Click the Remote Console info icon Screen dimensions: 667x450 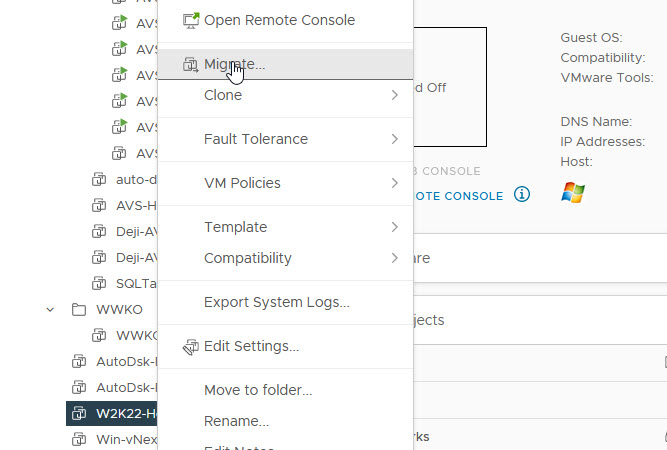(521, 195)
